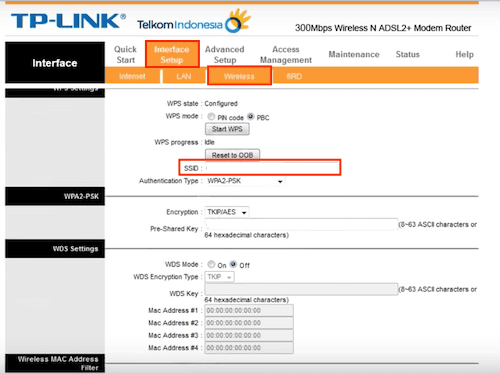Image resolution: width=500 pixels, height=374 pixels.
Task: Select the Internet sub-tab
Action: pyautogui.click(x=132, y=76)
